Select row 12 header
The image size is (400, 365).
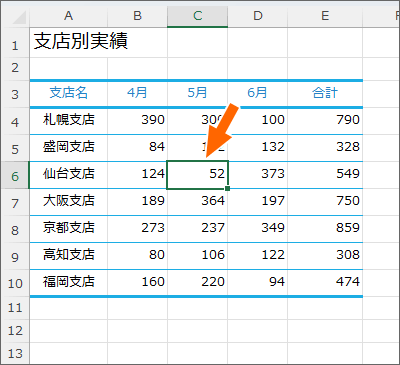click(15, 331)
